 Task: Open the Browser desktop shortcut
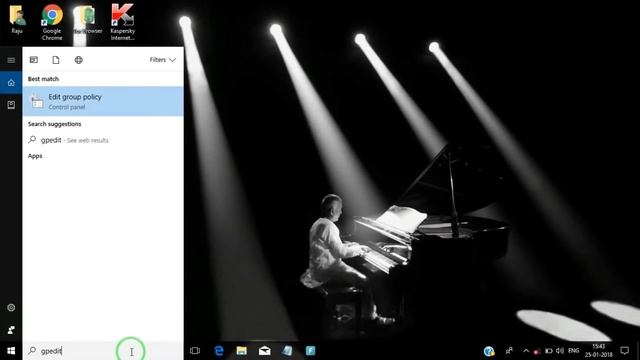(x=87, y=19)
